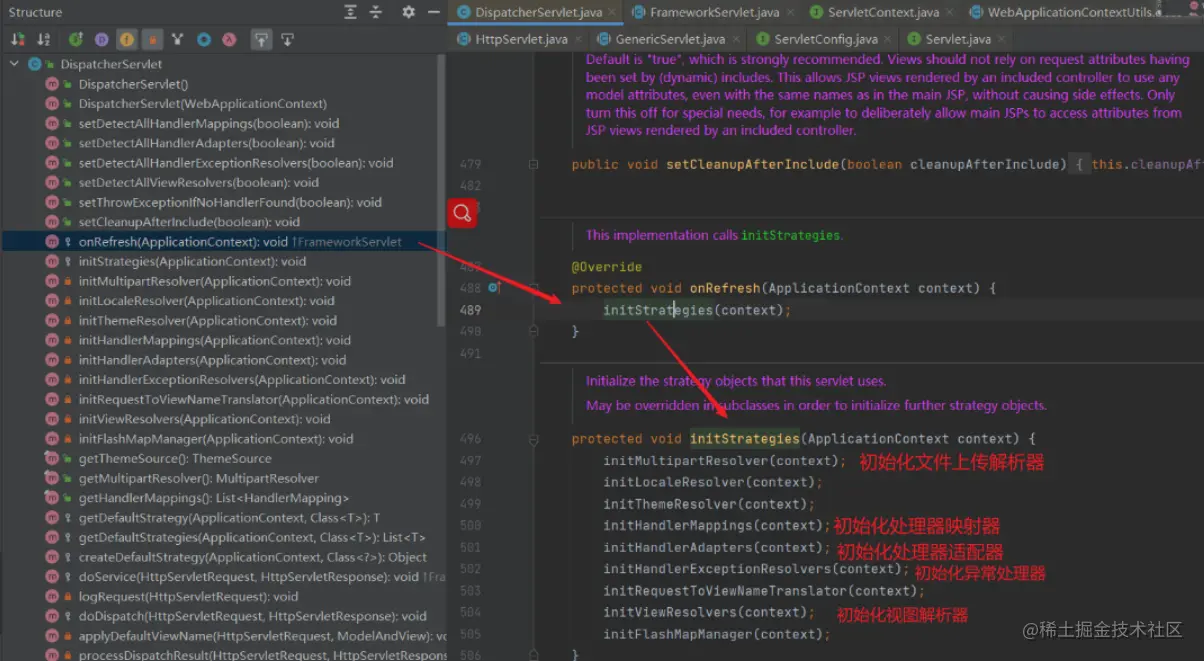Select initStrategies(ApplicationContext) in Structure tree
The height and width of the screenshot is (661, 1204).
(x=221, y=261)
